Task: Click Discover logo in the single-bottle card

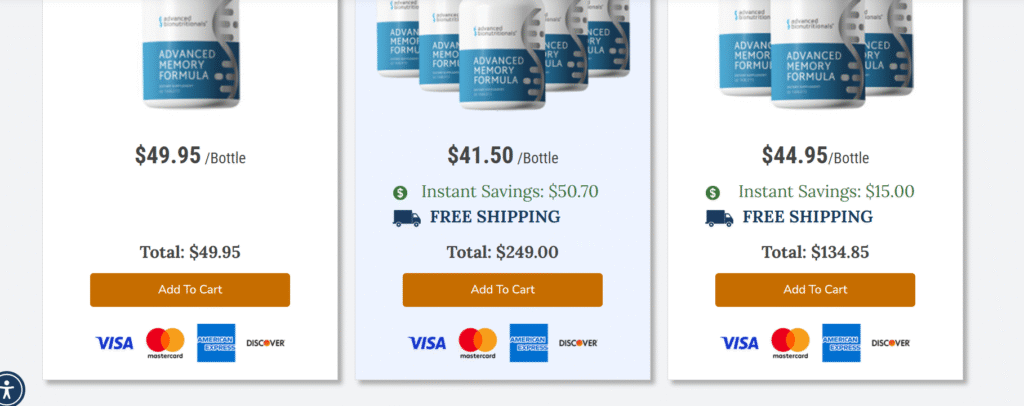Action: click(x=266, y=343)
